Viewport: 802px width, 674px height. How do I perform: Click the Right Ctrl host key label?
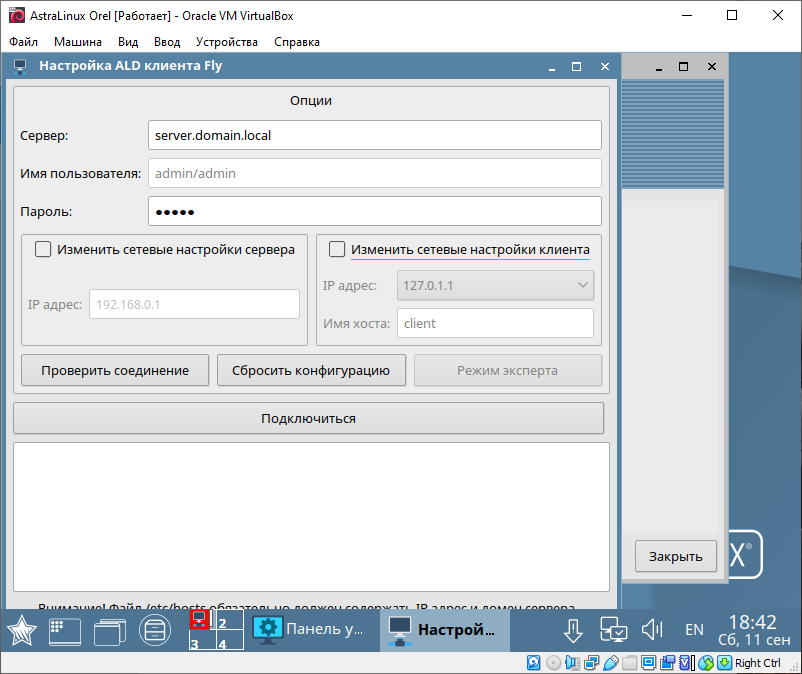tap(758, 663)
